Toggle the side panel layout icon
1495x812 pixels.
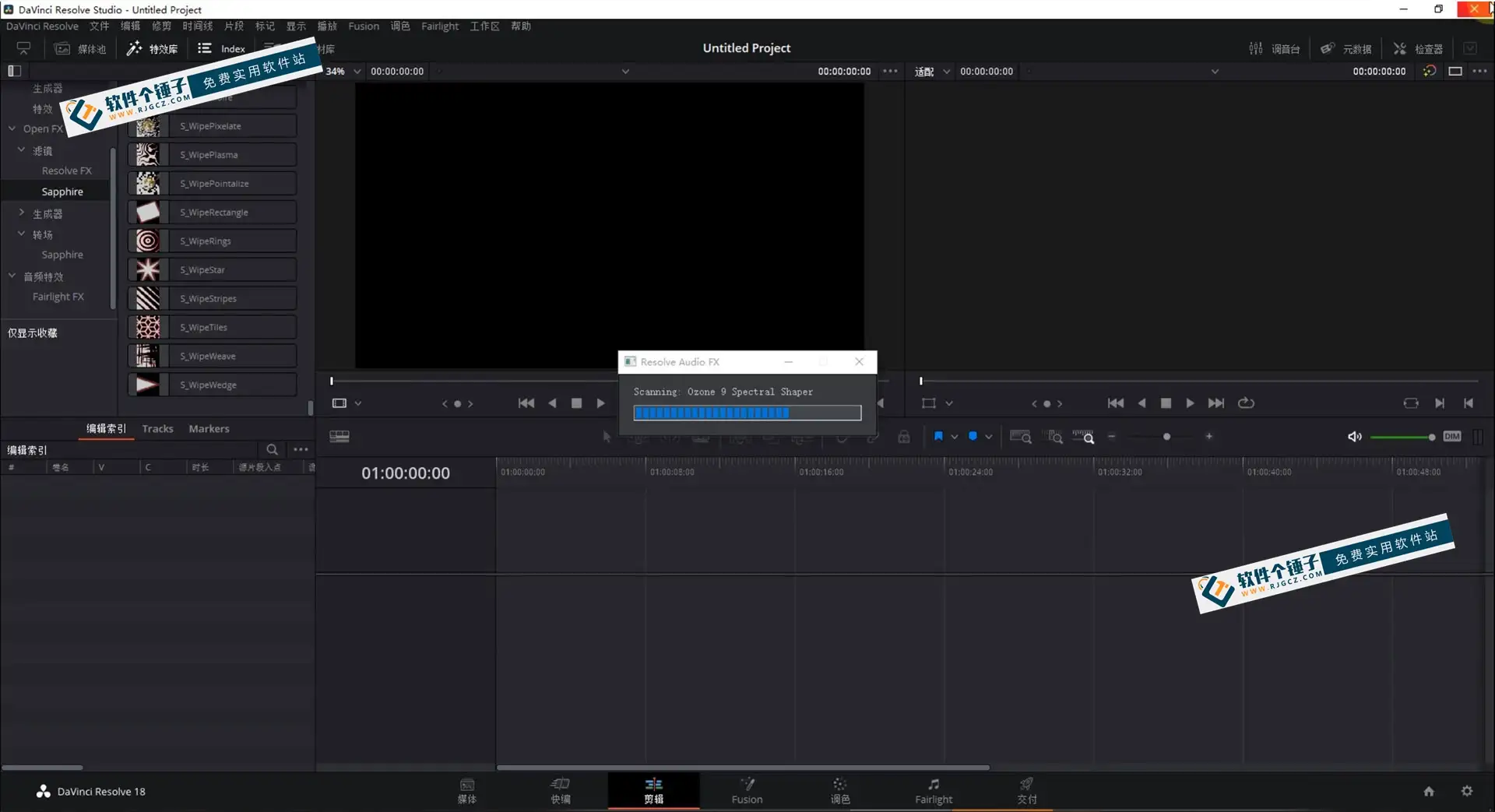click(x=14, y=71)
